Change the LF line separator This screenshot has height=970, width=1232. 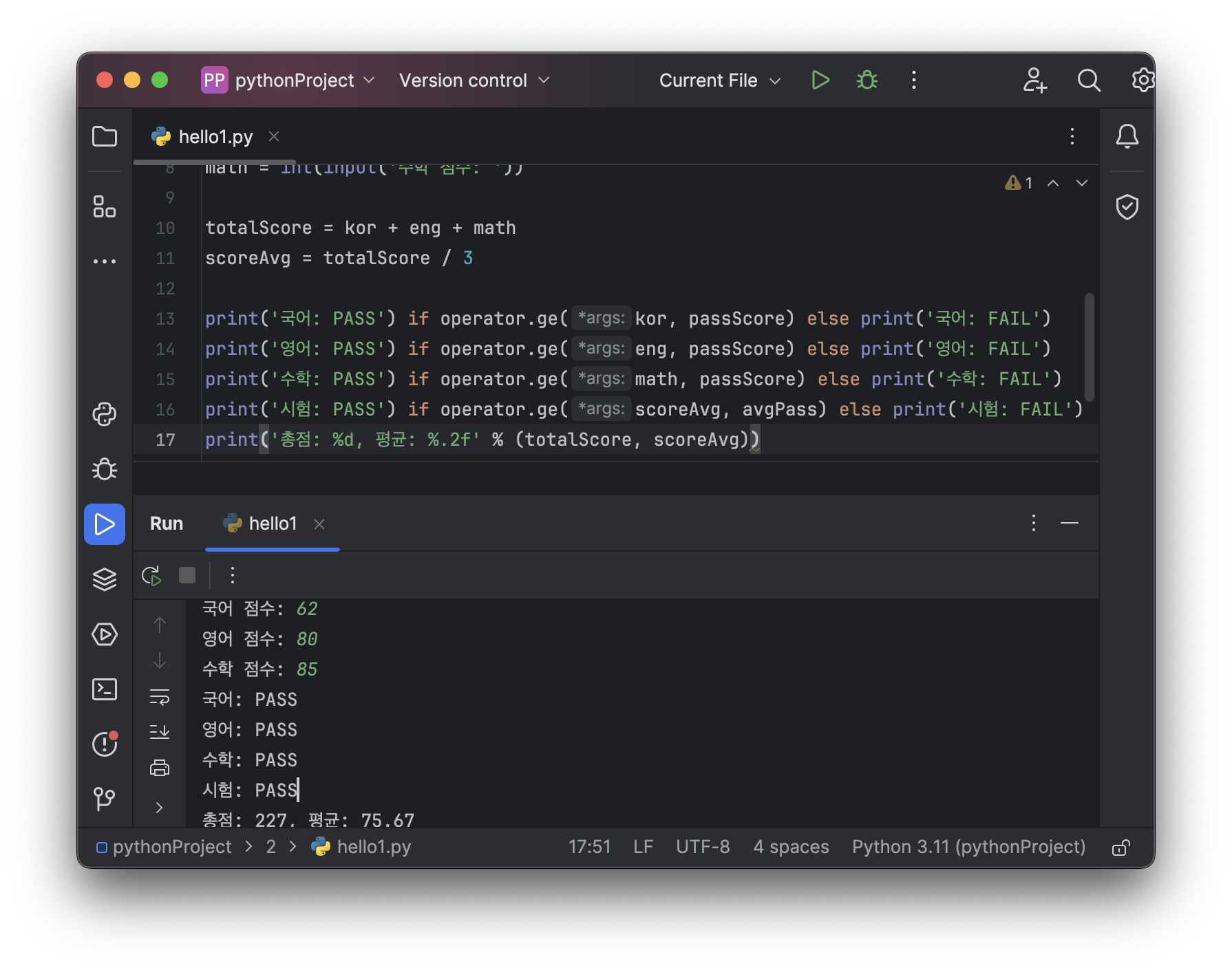pos(643,847)
